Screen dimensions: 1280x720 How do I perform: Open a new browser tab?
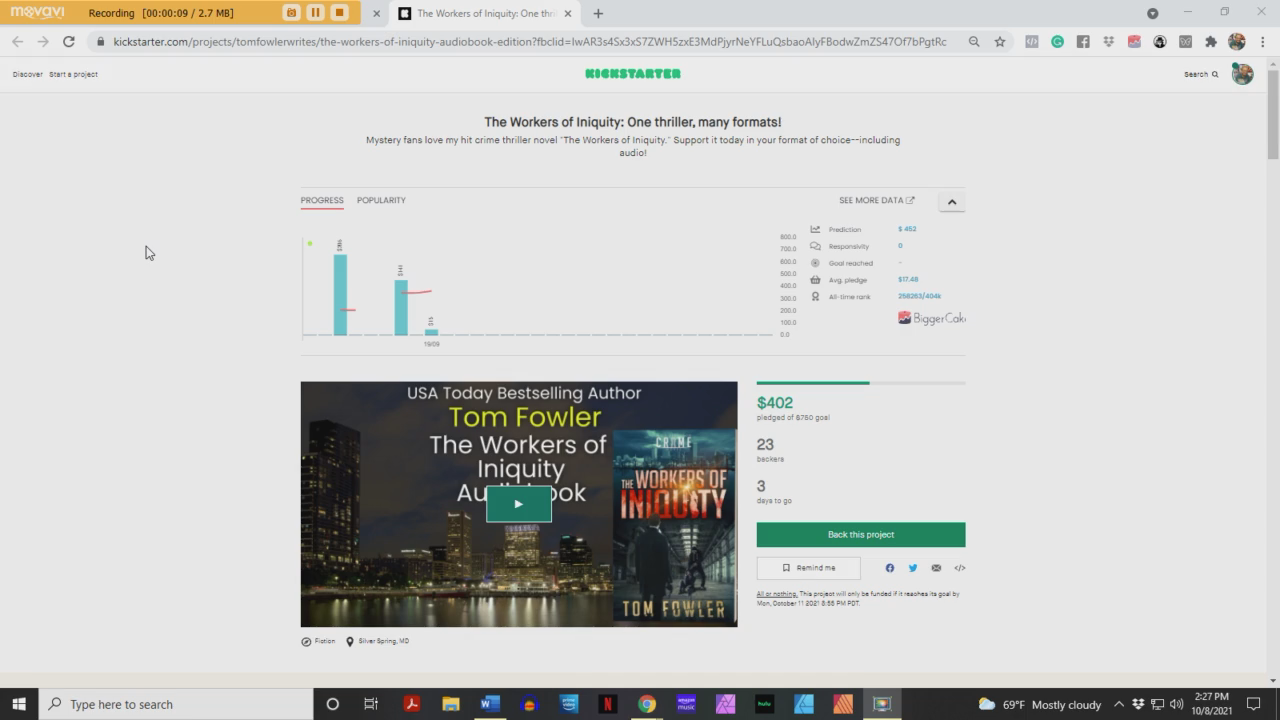598,13
